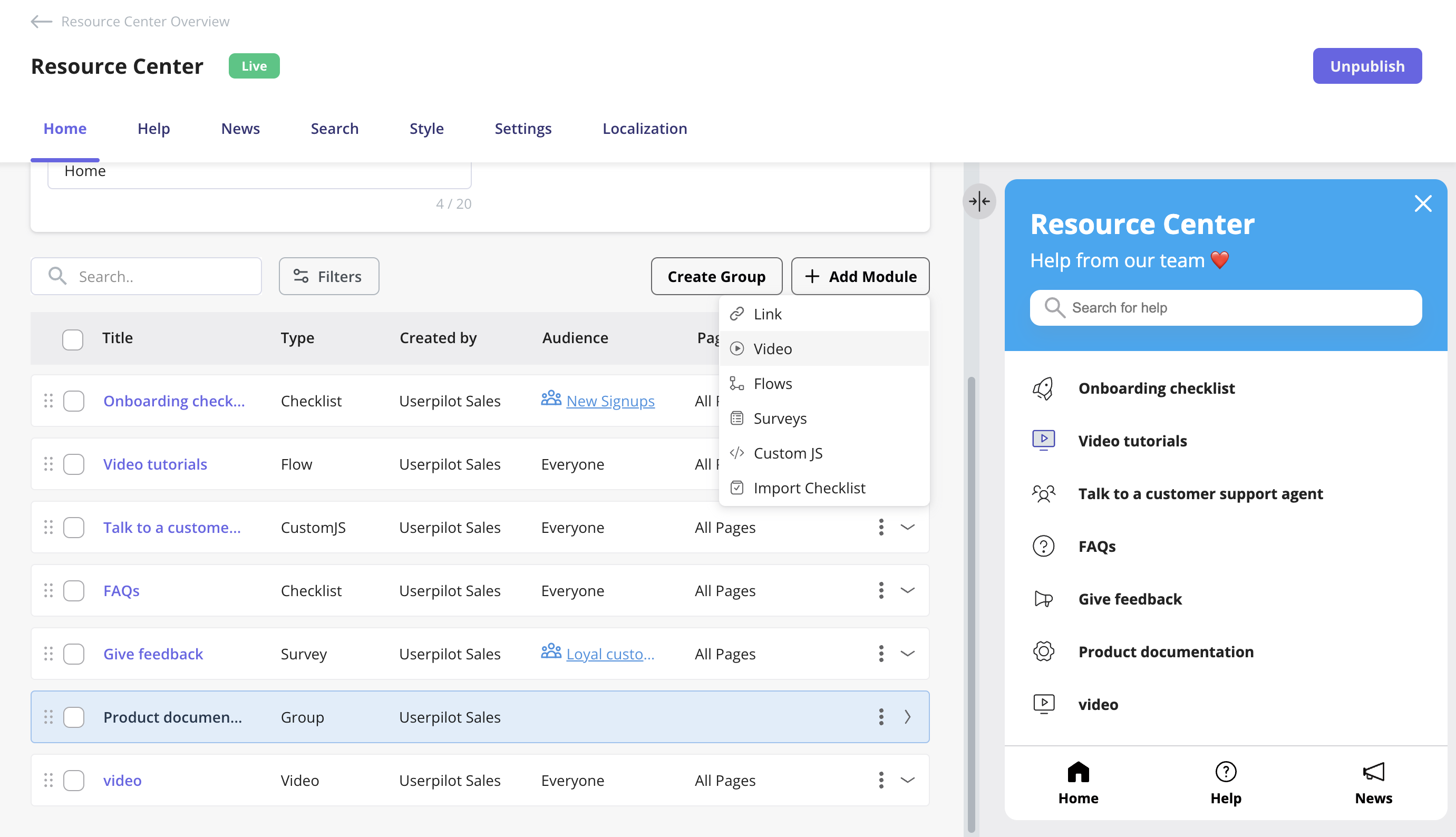Open the Add Module dropdown button

860,277
